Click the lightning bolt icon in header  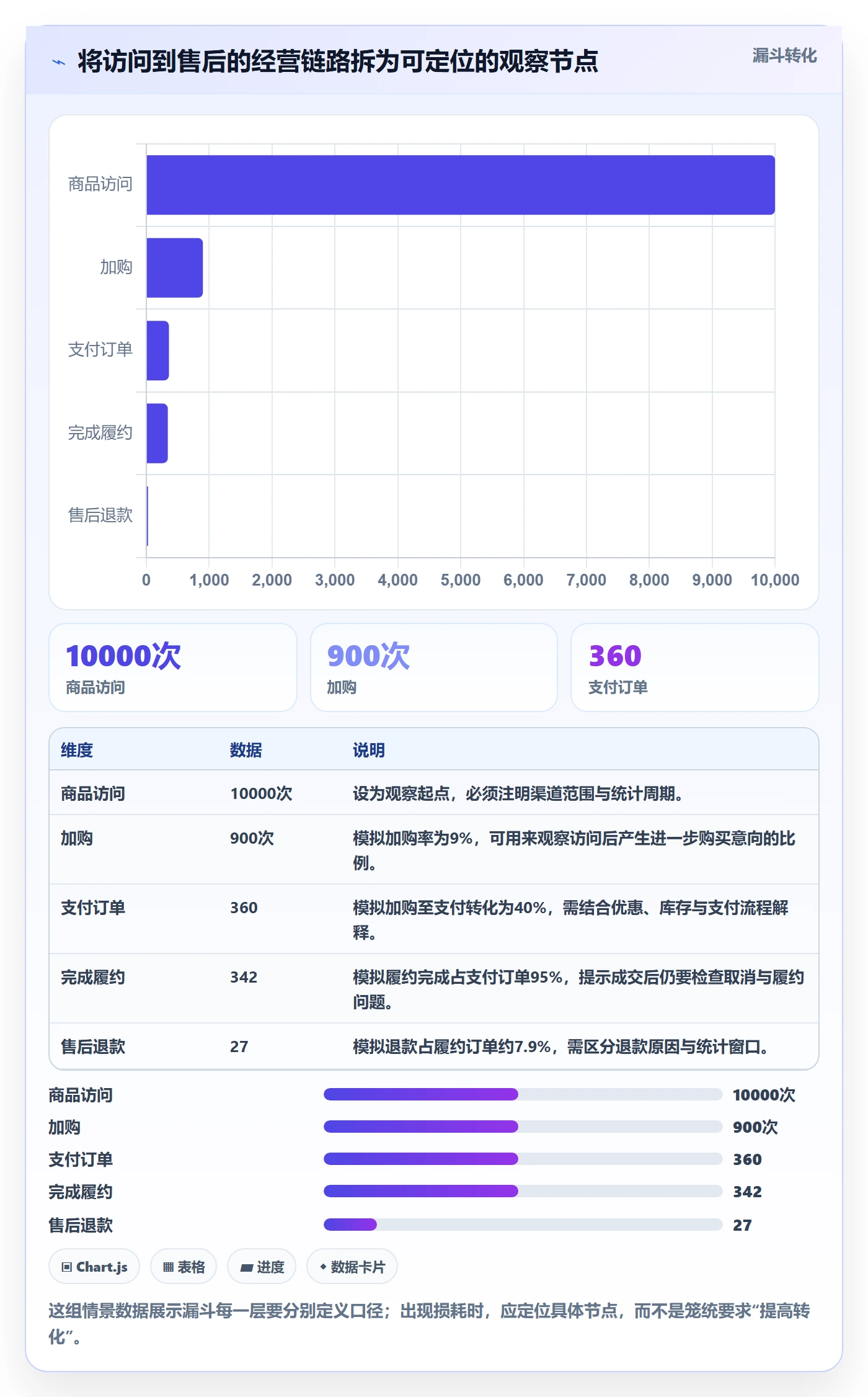coord(59,62)
